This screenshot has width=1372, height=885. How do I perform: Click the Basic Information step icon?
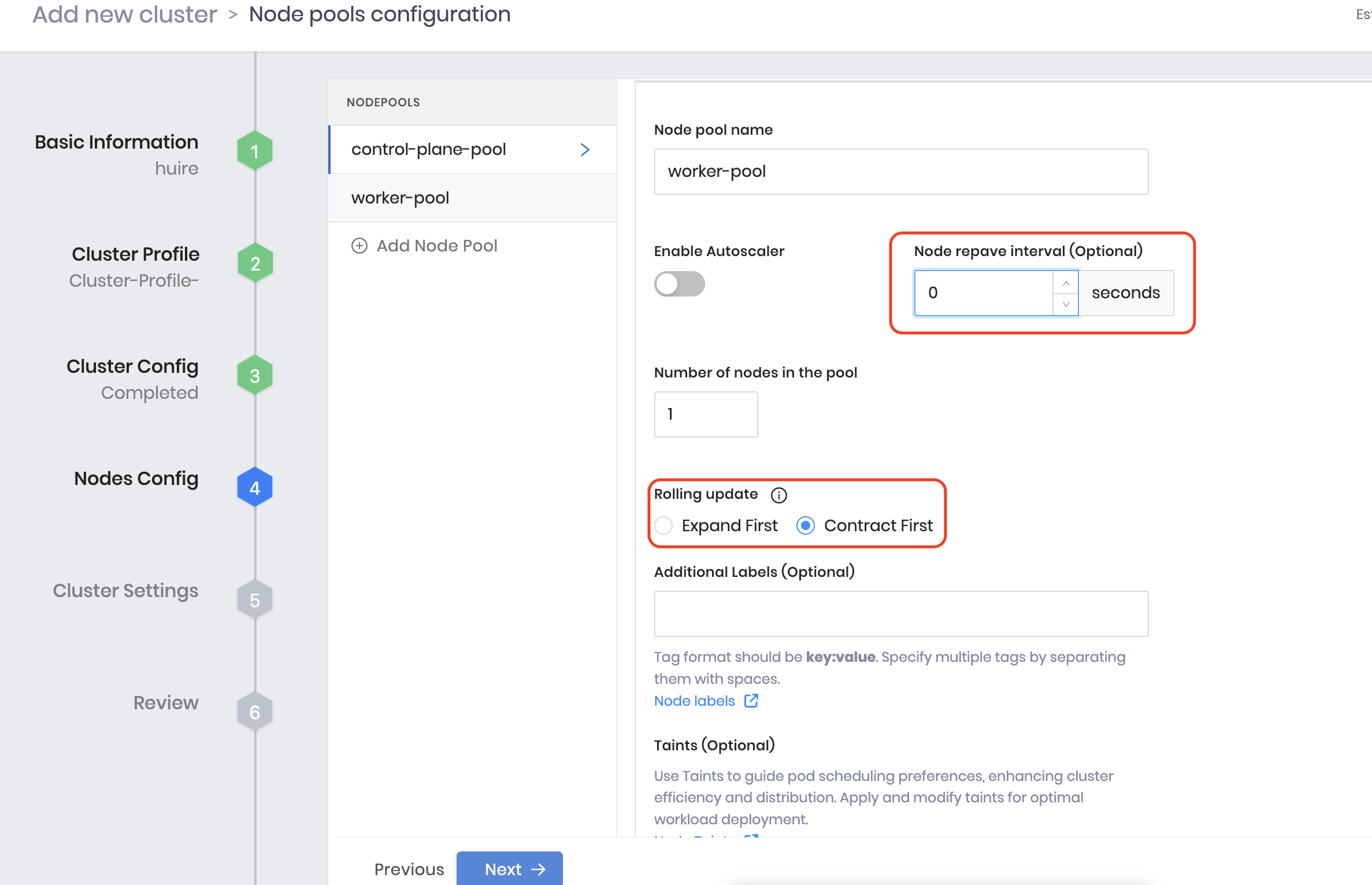pyautogui.click(x=254, y=150)
